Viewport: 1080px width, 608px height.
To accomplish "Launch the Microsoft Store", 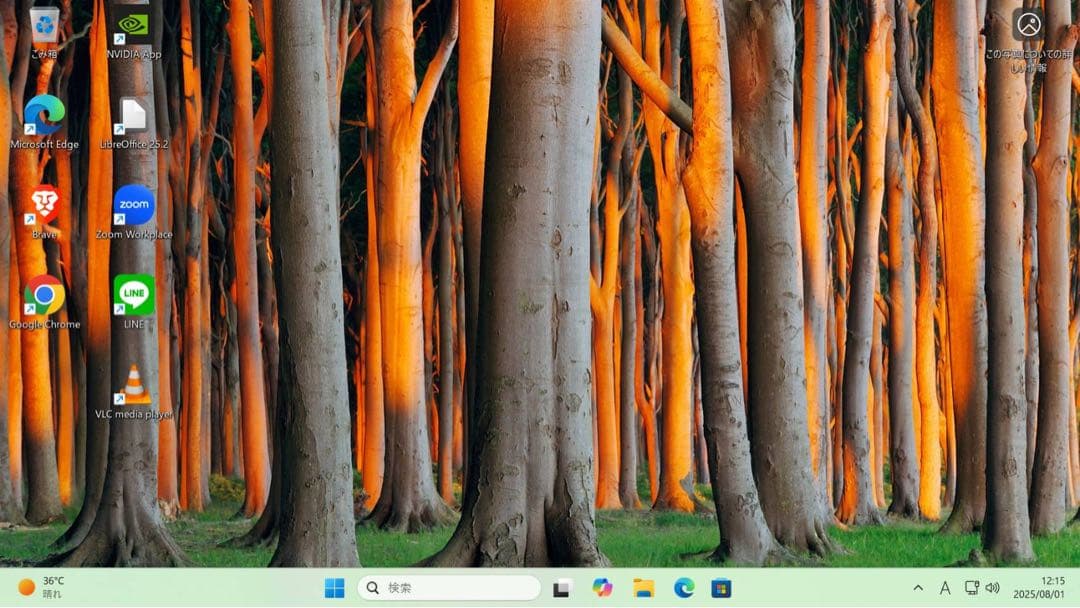I will point(722,589).
